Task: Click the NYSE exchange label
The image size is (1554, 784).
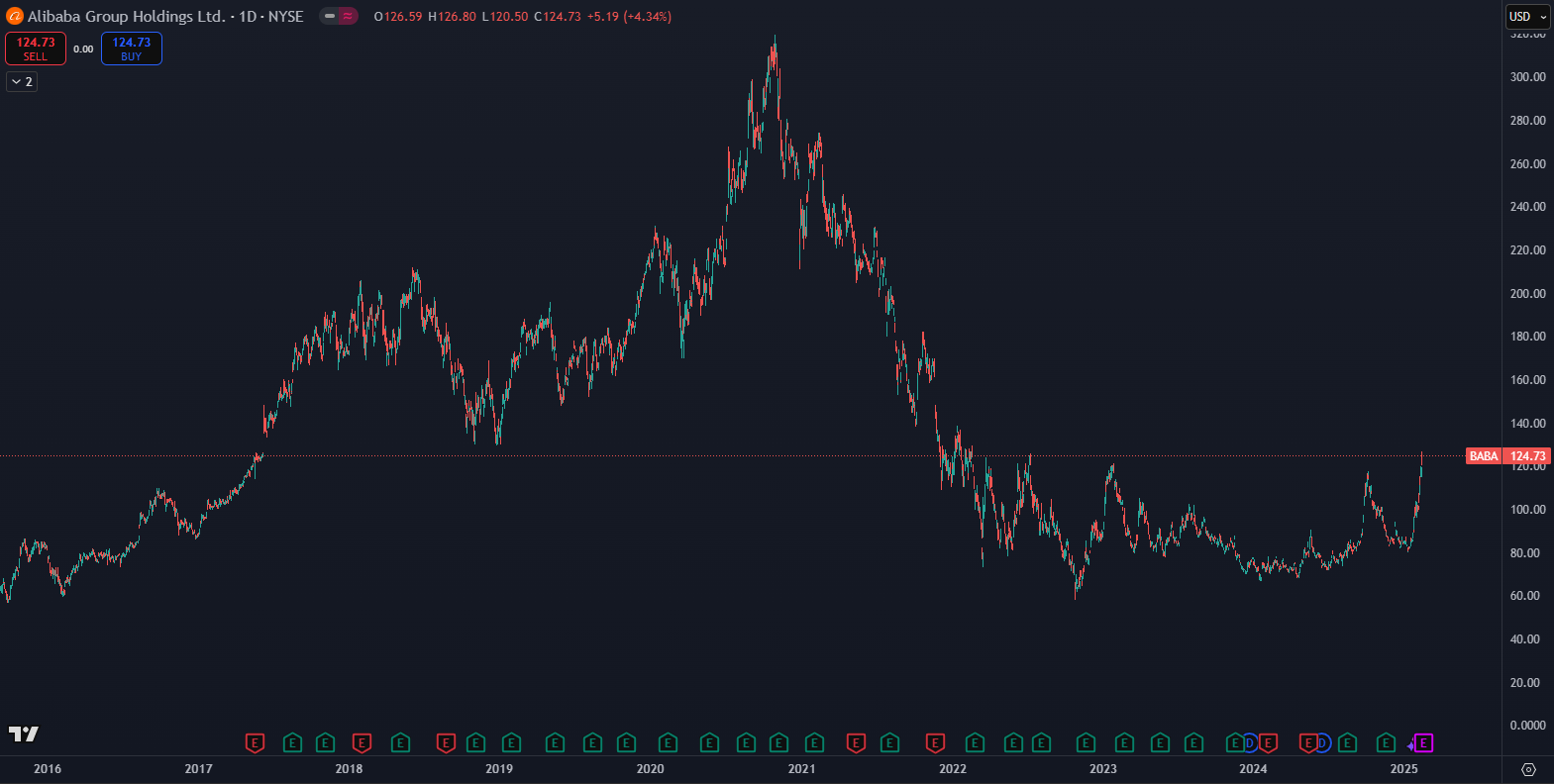Action: pyautogui.click(x=286, y=17)
